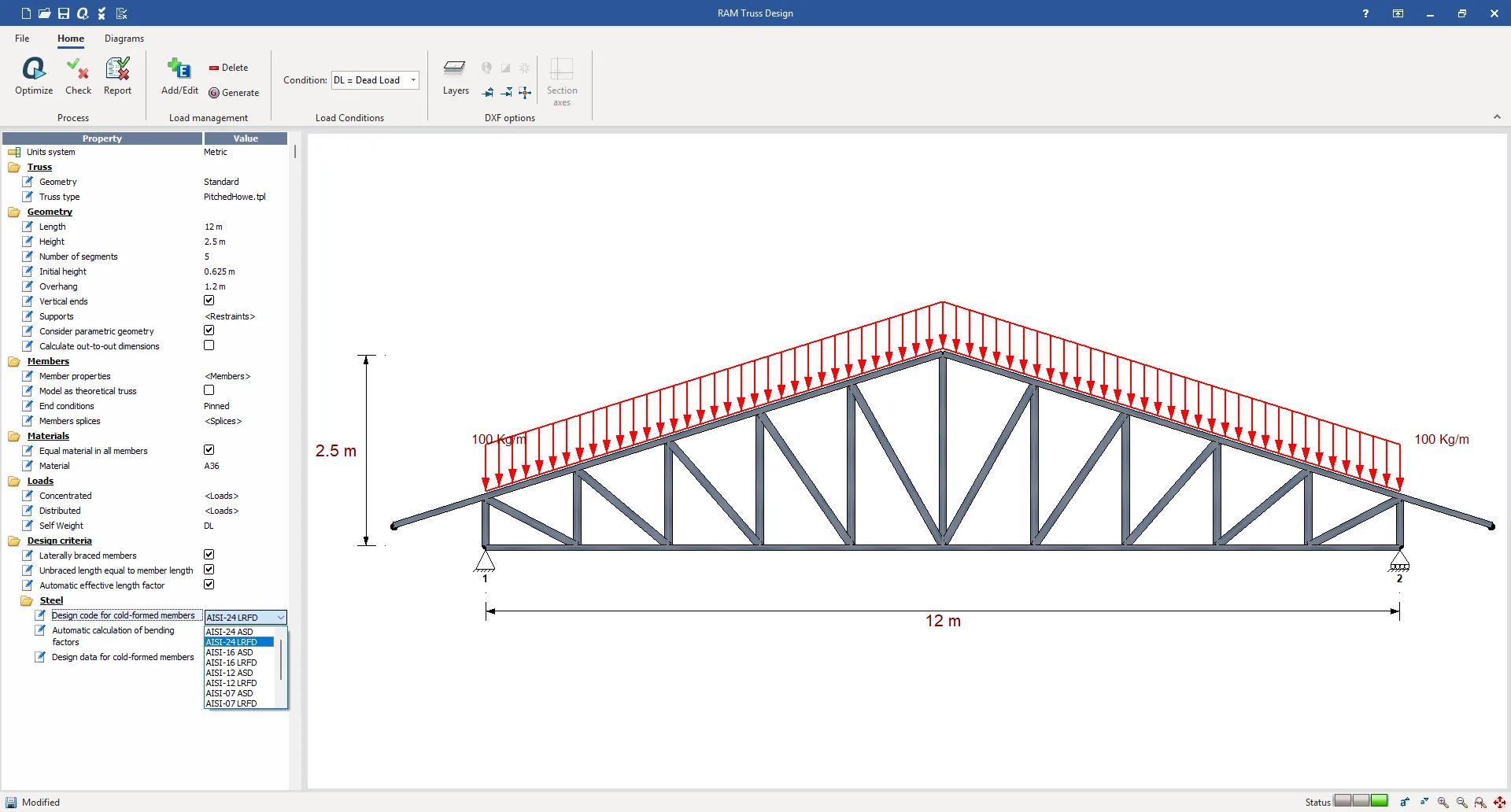Image resolution: width=1511 pixels, height=812 pixels.
Task: Click the Help question mark icon
Action: [1365, 13]
